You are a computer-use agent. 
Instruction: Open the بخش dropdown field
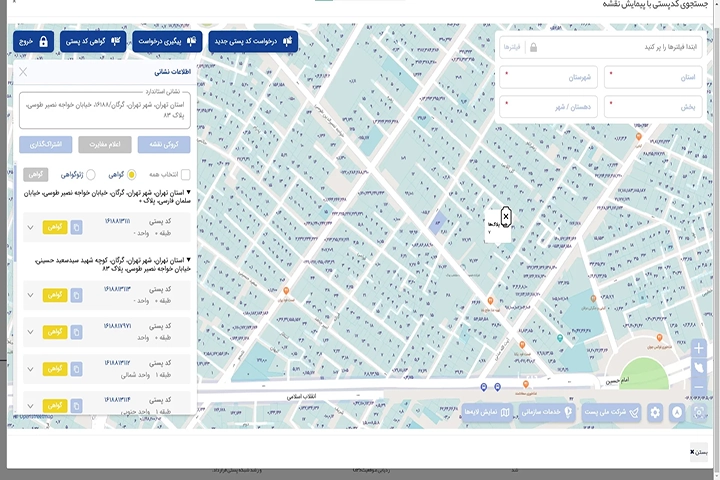point(653,107)
